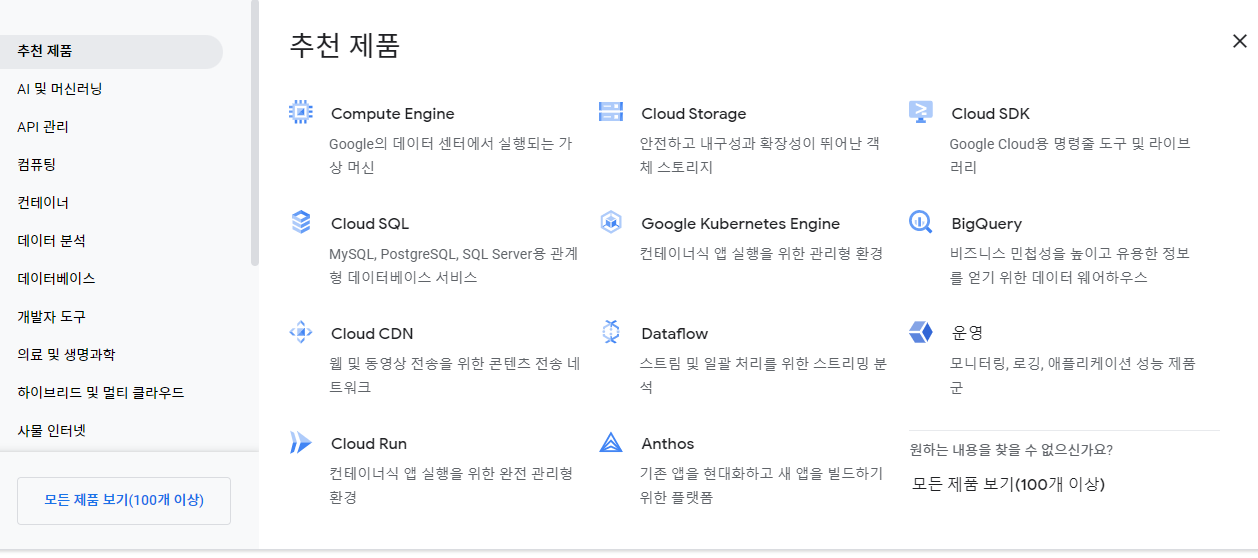Open the Cloud CDN product link
Image resolution: width=1258 pixels, height=558 pixels.
[372, 334]
